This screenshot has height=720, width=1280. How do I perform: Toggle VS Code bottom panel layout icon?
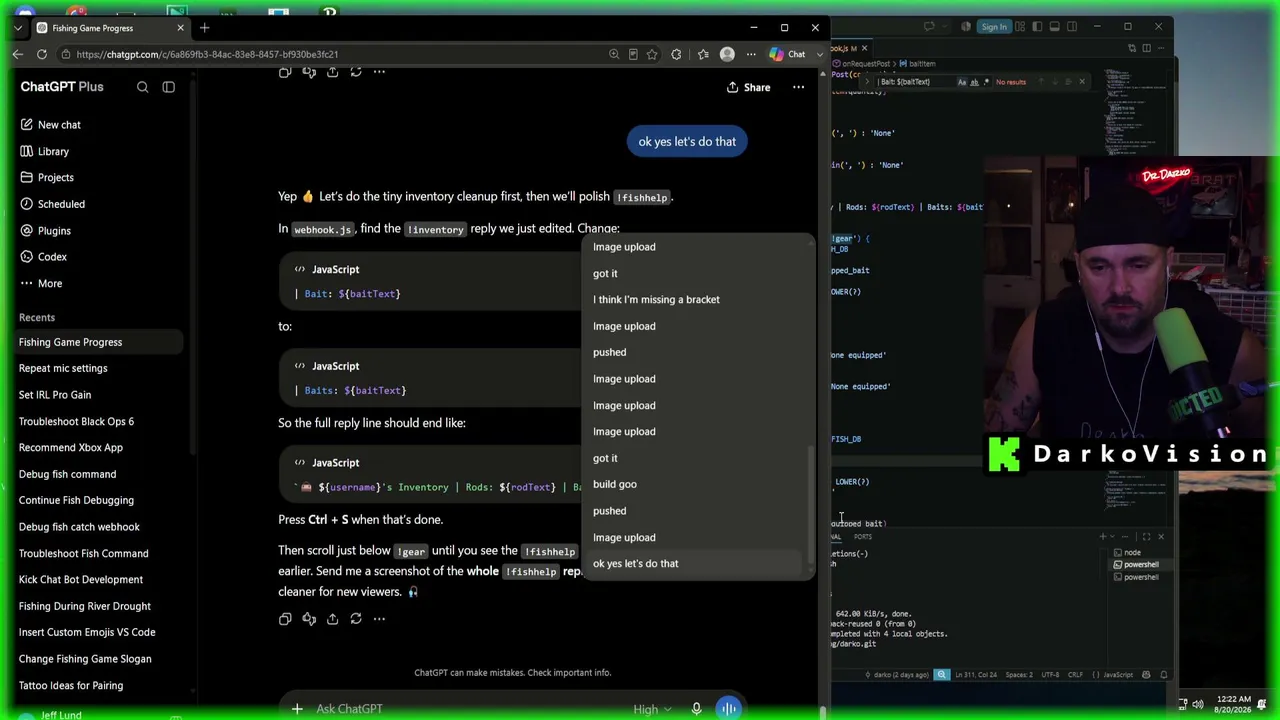(1055, 27)
